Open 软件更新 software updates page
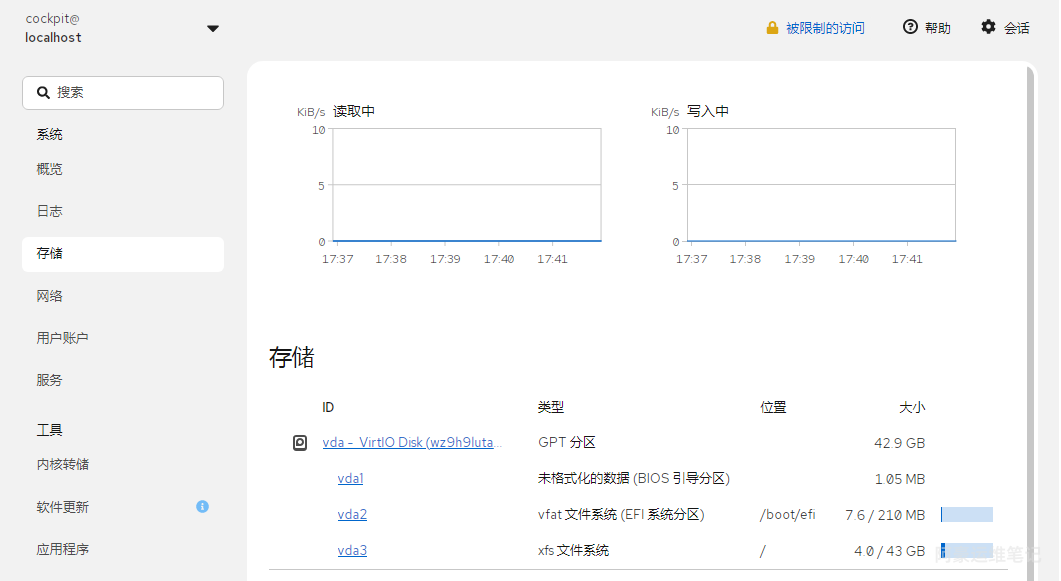Screen dimensions: 1061x581 tap(62, 507)
